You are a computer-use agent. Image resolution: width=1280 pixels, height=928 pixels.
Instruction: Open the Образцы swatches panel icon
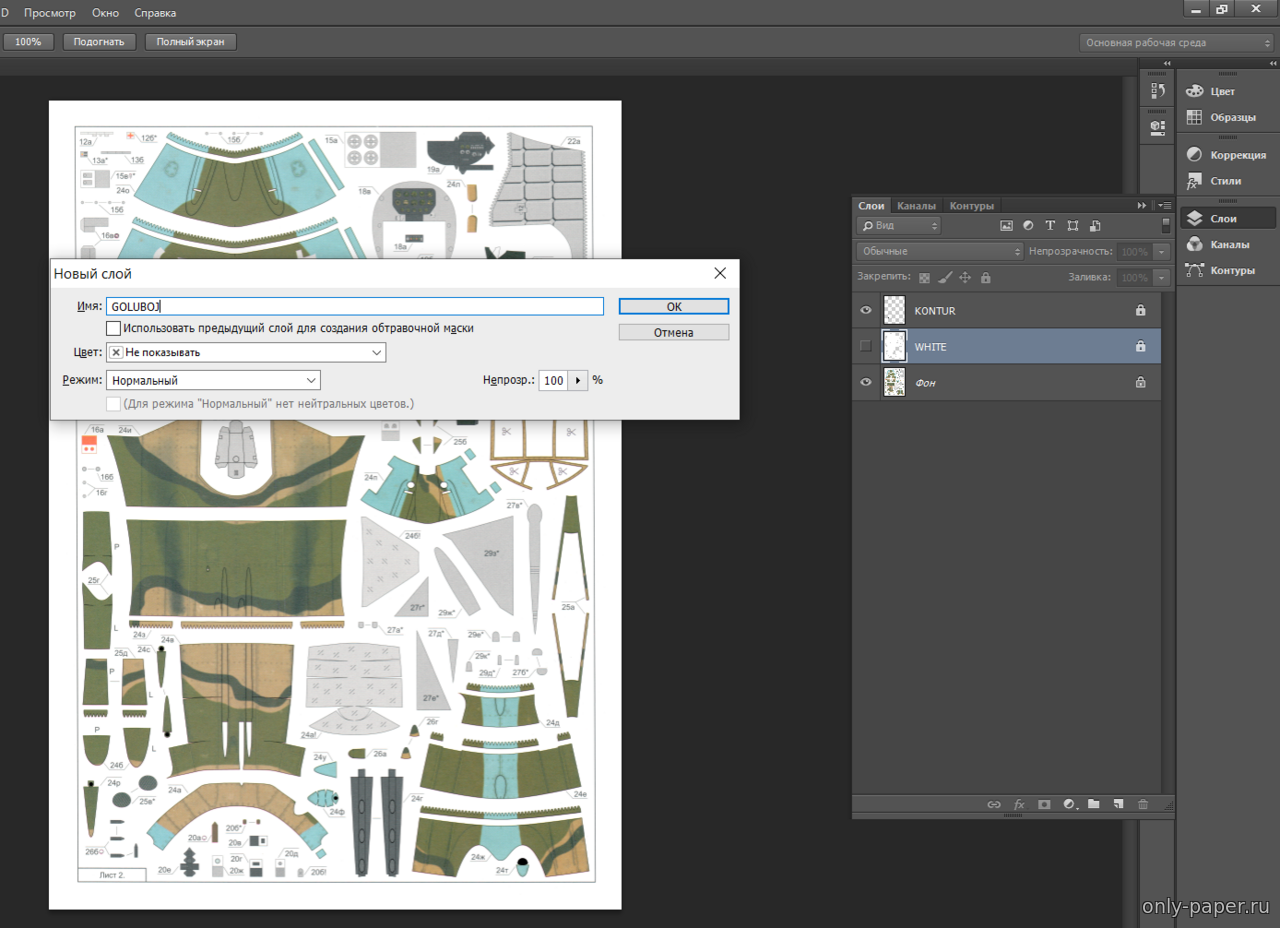pyautogui.click(x=1194, y=117)
